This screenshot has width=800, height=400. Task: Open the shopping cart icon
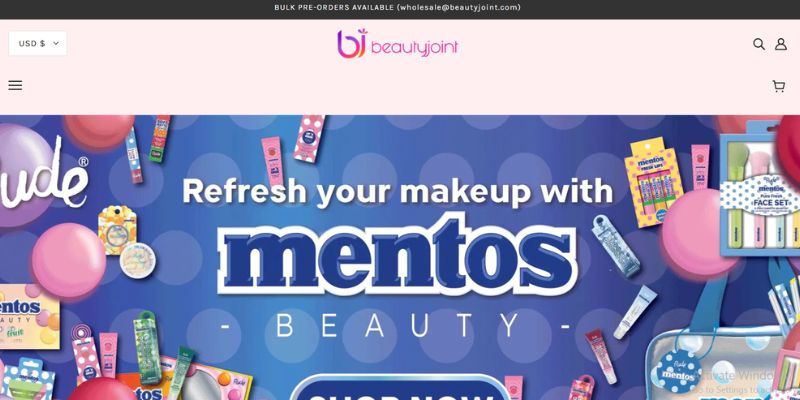[779, 86]
